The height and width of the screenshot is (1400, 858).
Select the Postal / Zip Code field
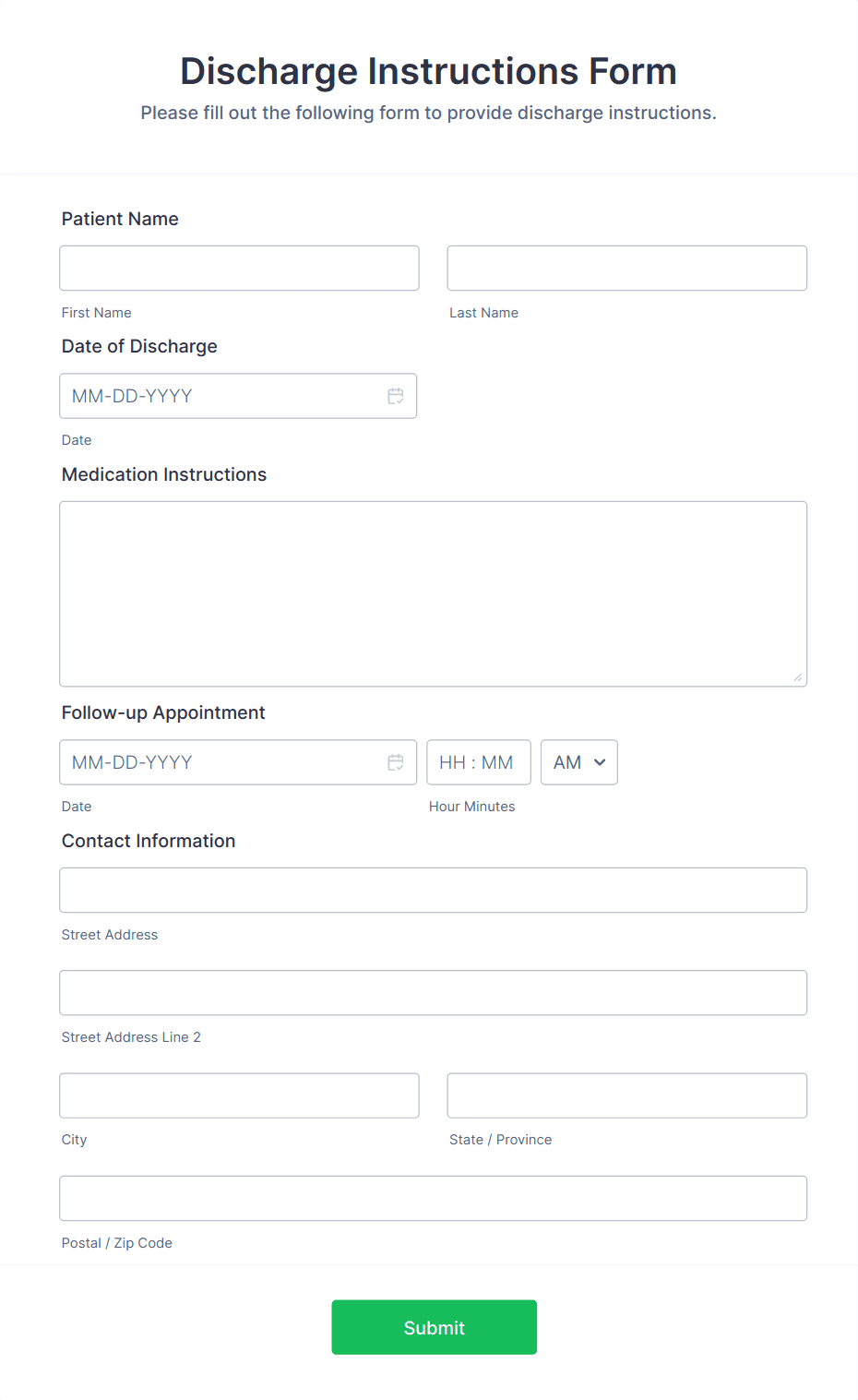click(433, 1198)
